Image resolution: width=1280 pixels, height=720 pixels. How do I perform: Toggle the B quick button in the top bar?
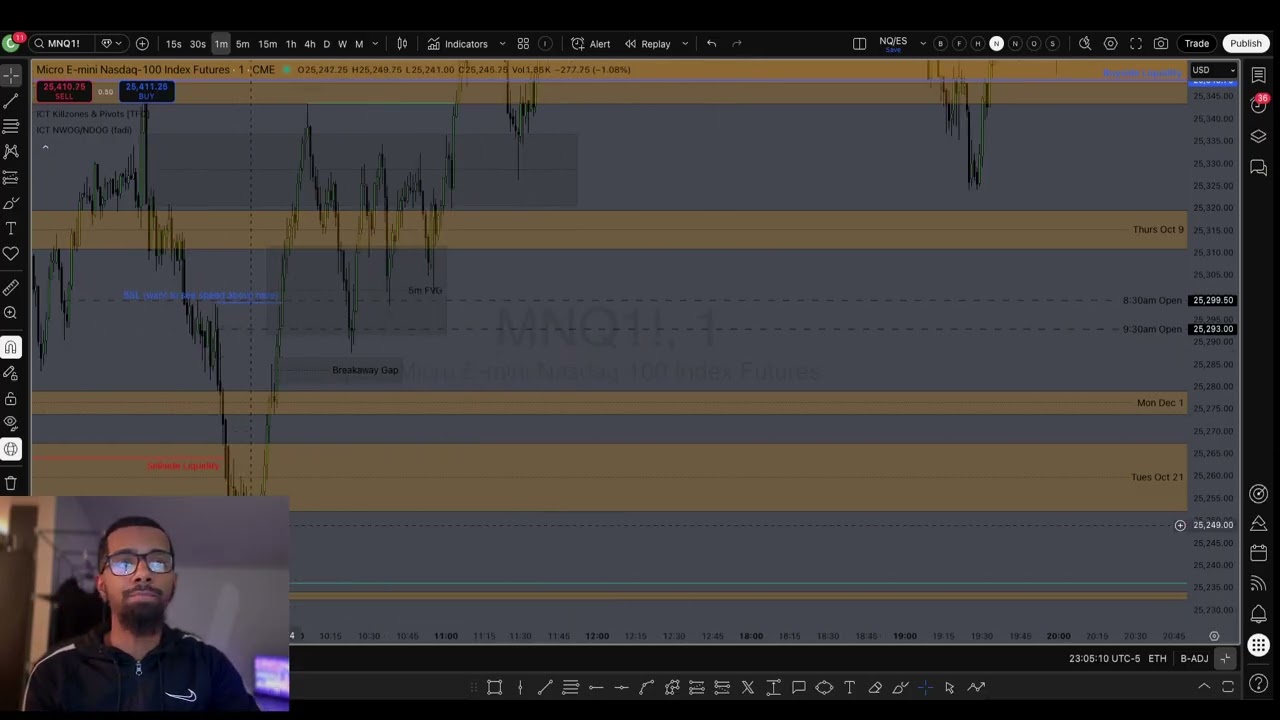(940, 44)
